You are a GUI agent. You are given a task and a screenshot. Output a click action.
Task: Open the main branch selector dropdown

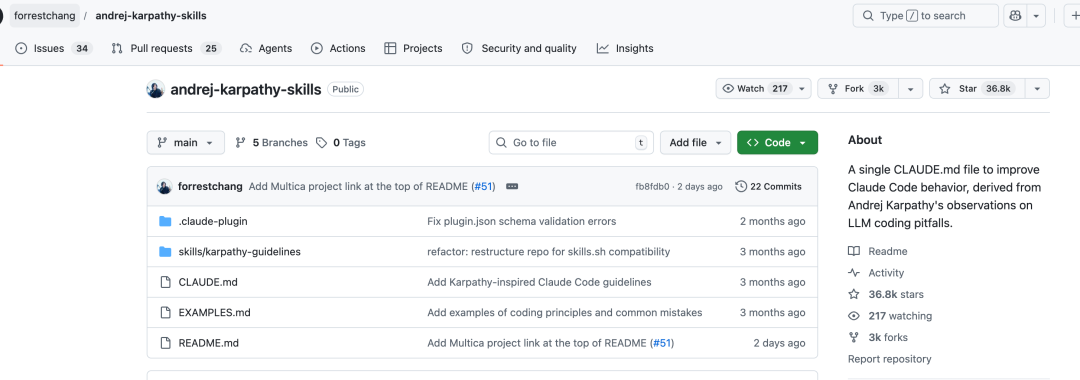(185, 142)
